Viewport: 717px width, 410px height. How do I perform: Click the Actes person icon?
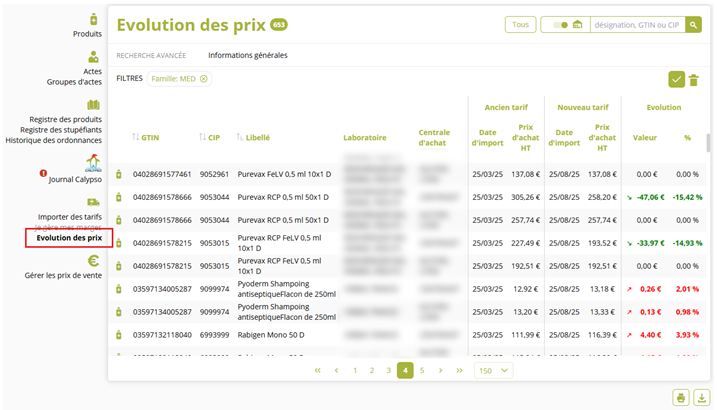(x=93, y=57)
